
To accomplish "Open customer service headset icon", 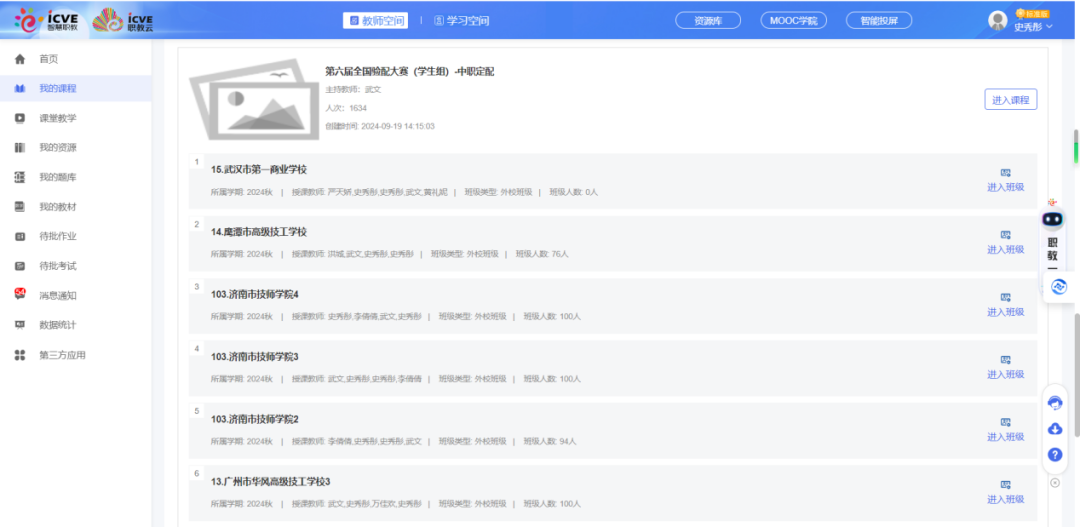I will (1055, 403).
